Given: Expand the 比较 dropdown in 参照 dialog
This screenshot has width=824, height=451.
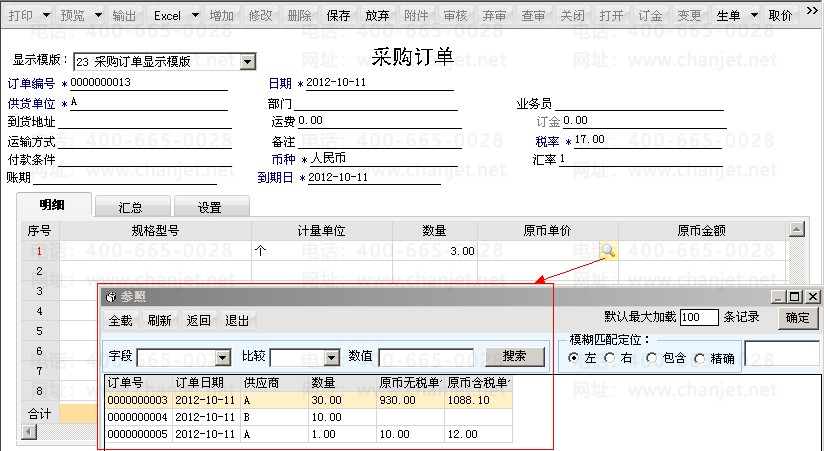Looking at the screenshot, I should (332, 358).
